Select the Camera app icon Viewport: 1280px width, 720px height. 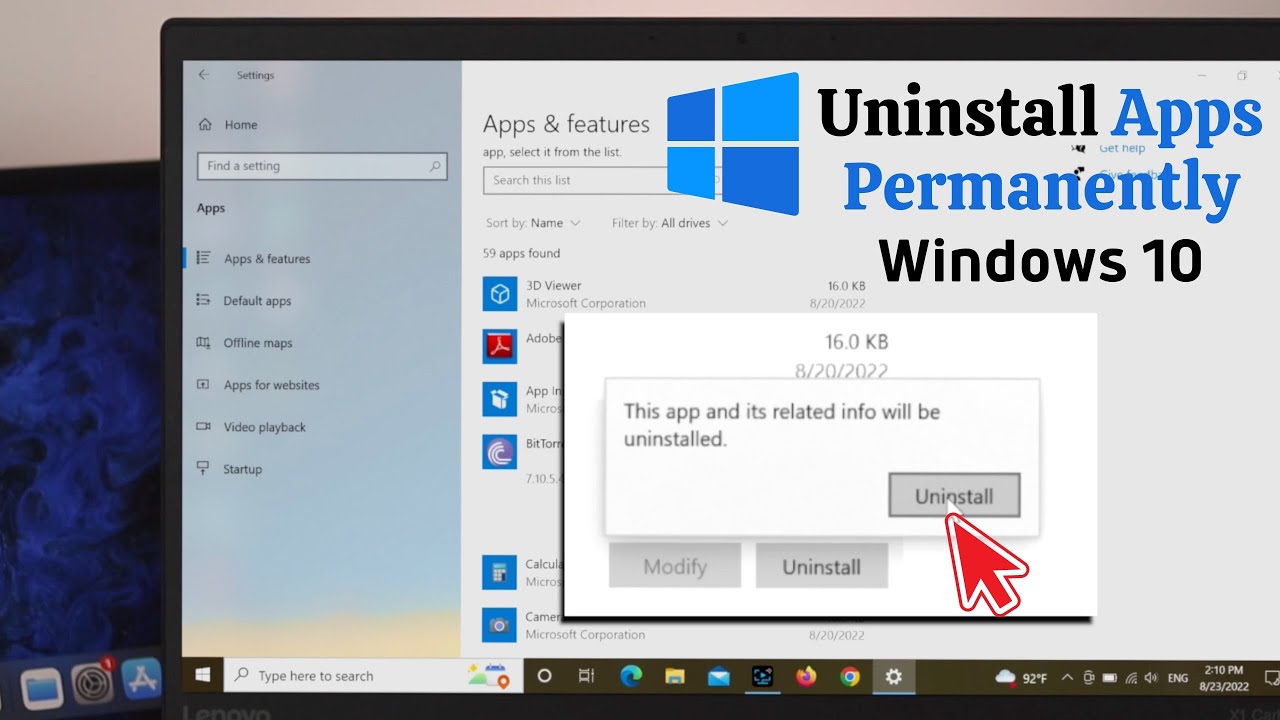499,625
